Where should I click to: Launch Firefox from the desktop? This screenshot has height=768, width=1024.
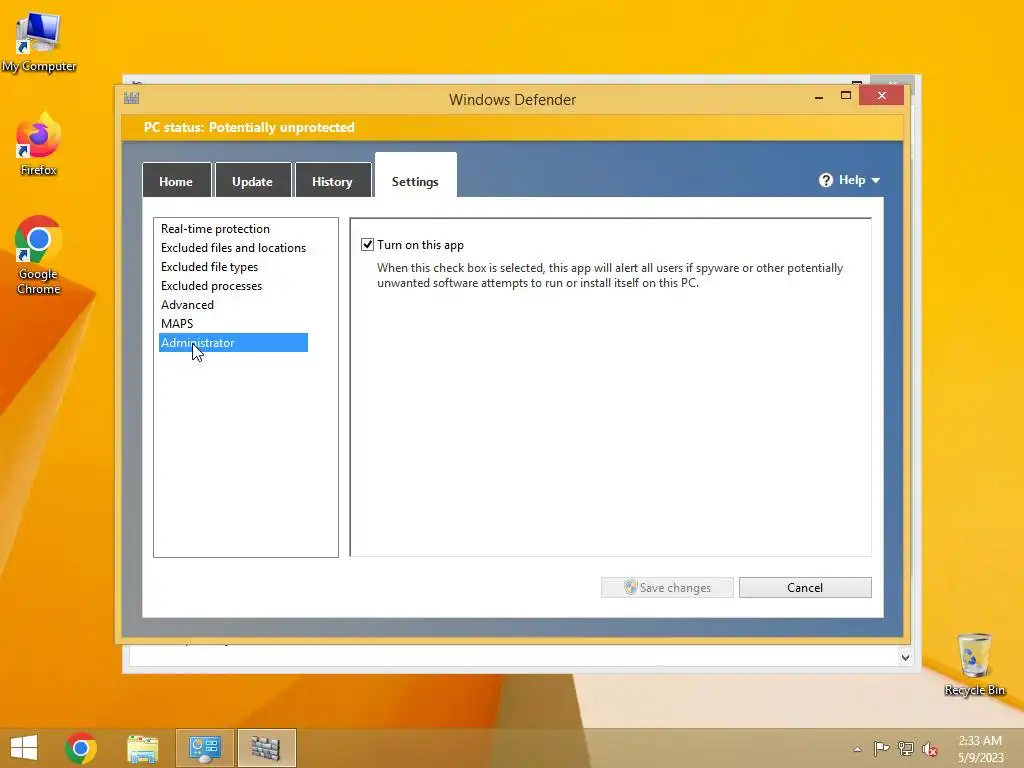click(39, 145)
